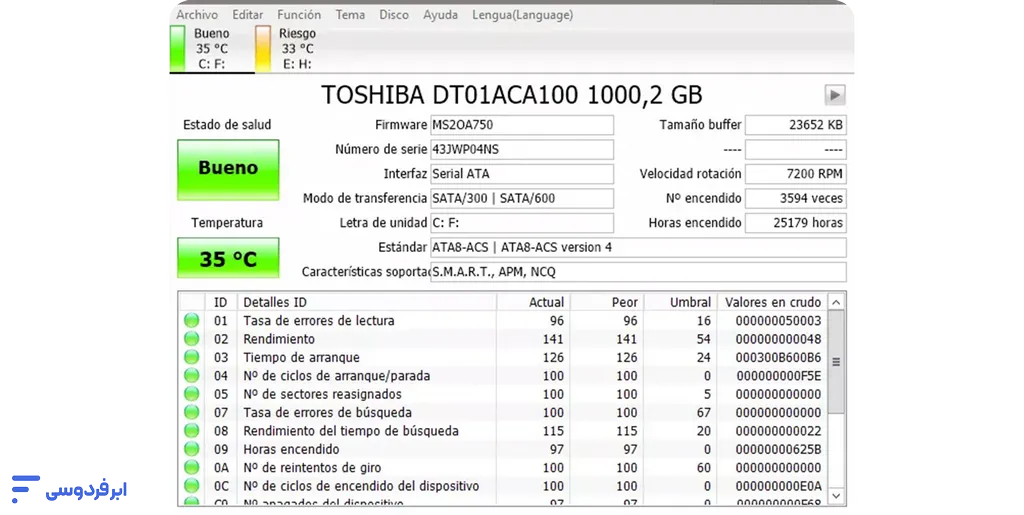The image size is (1024, 515).
Task: Click the Peor column header
Action: (607, 302)
